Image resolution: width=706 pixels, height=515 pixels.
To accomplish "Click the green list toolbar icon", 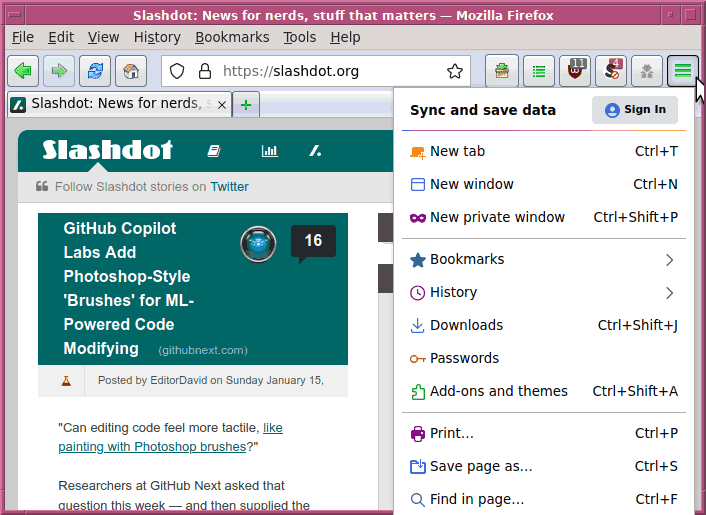I will click(x=539, y=71).
